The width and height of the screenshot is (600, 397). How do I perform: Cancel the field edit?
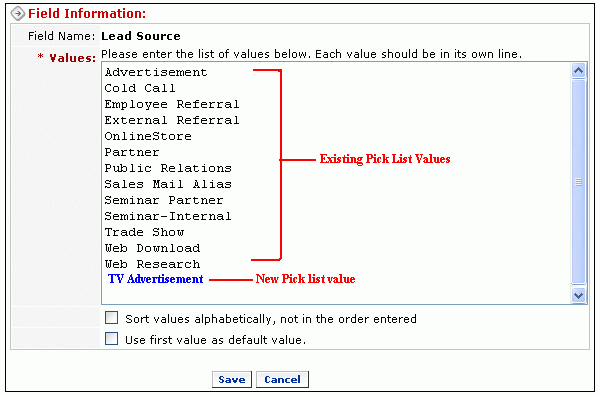[282, 379]
